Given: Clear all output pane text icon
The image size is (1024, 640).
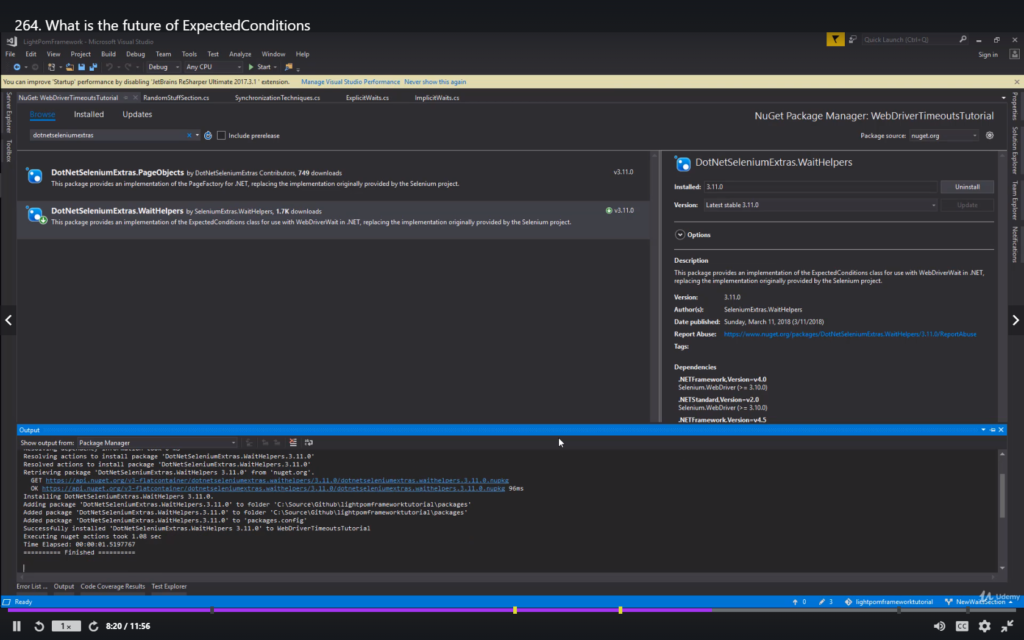Looking at the screenshot, I should (293, 442).
